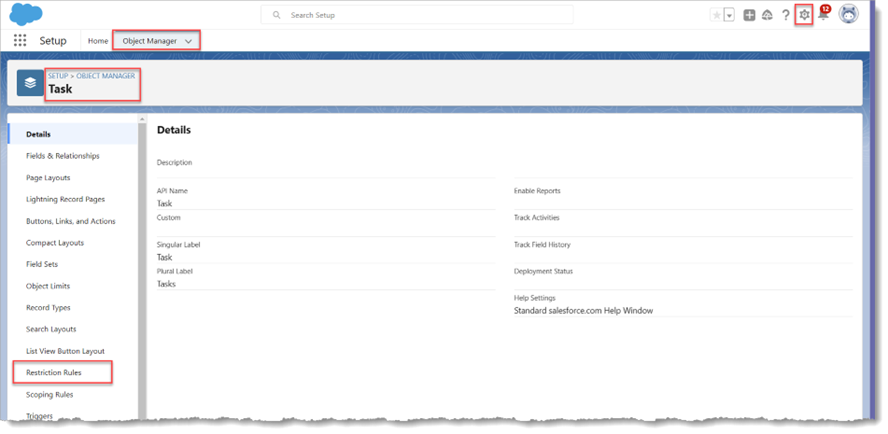The height and width of the screenshot is (434, 888).
Task: Go to Scoping Rules in the sidebar
Action: (x=49, y=394)
